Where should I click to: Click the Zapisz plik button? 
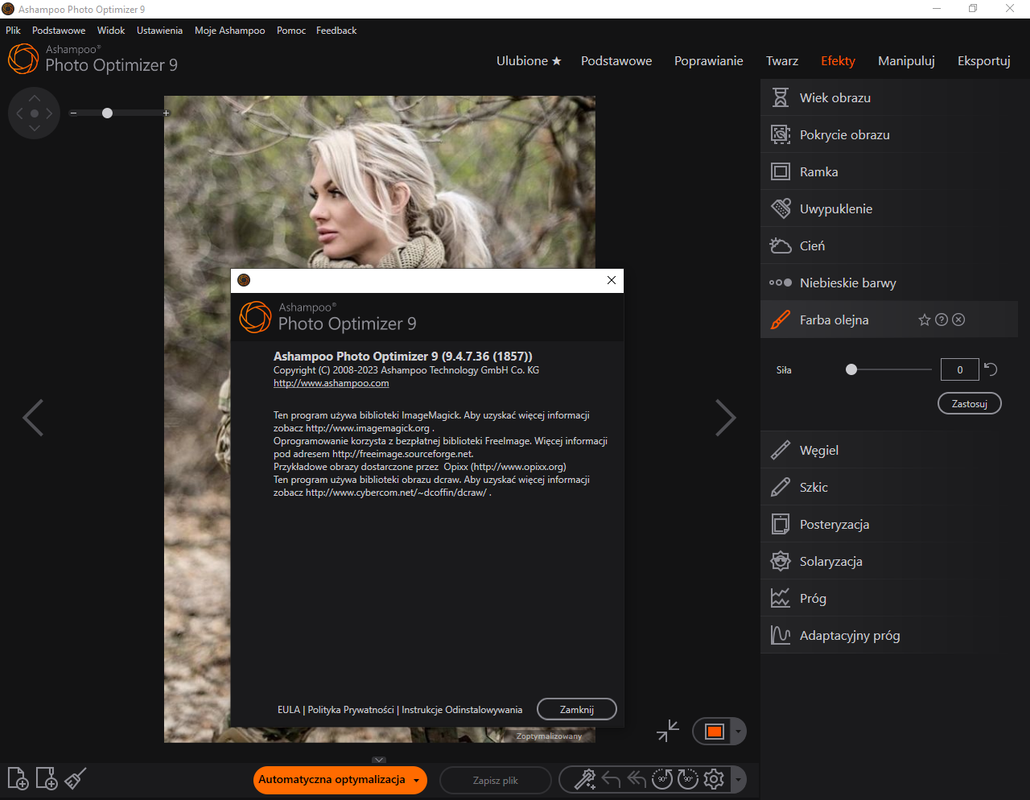click(x=495, y=780)
